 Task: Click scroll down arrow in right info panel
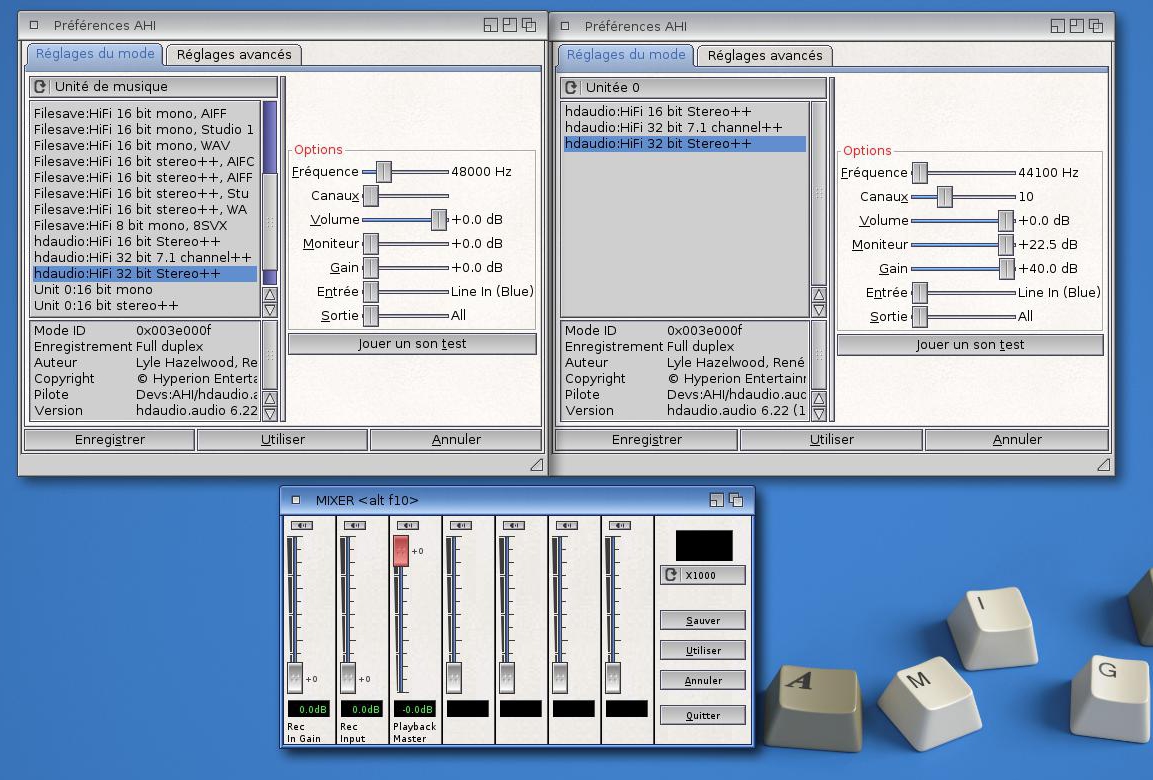coord(819,414)
